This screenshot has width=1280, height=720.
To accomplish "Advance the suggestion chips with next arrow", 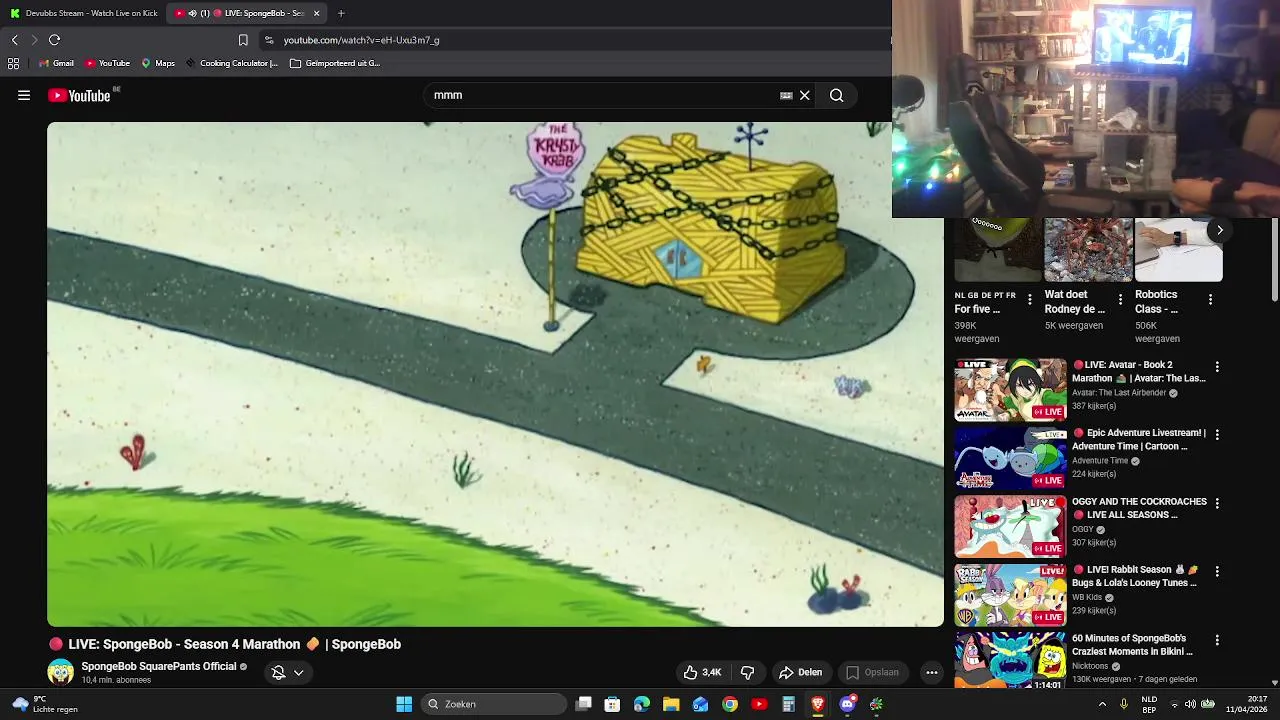I will tap(1220, 230).
